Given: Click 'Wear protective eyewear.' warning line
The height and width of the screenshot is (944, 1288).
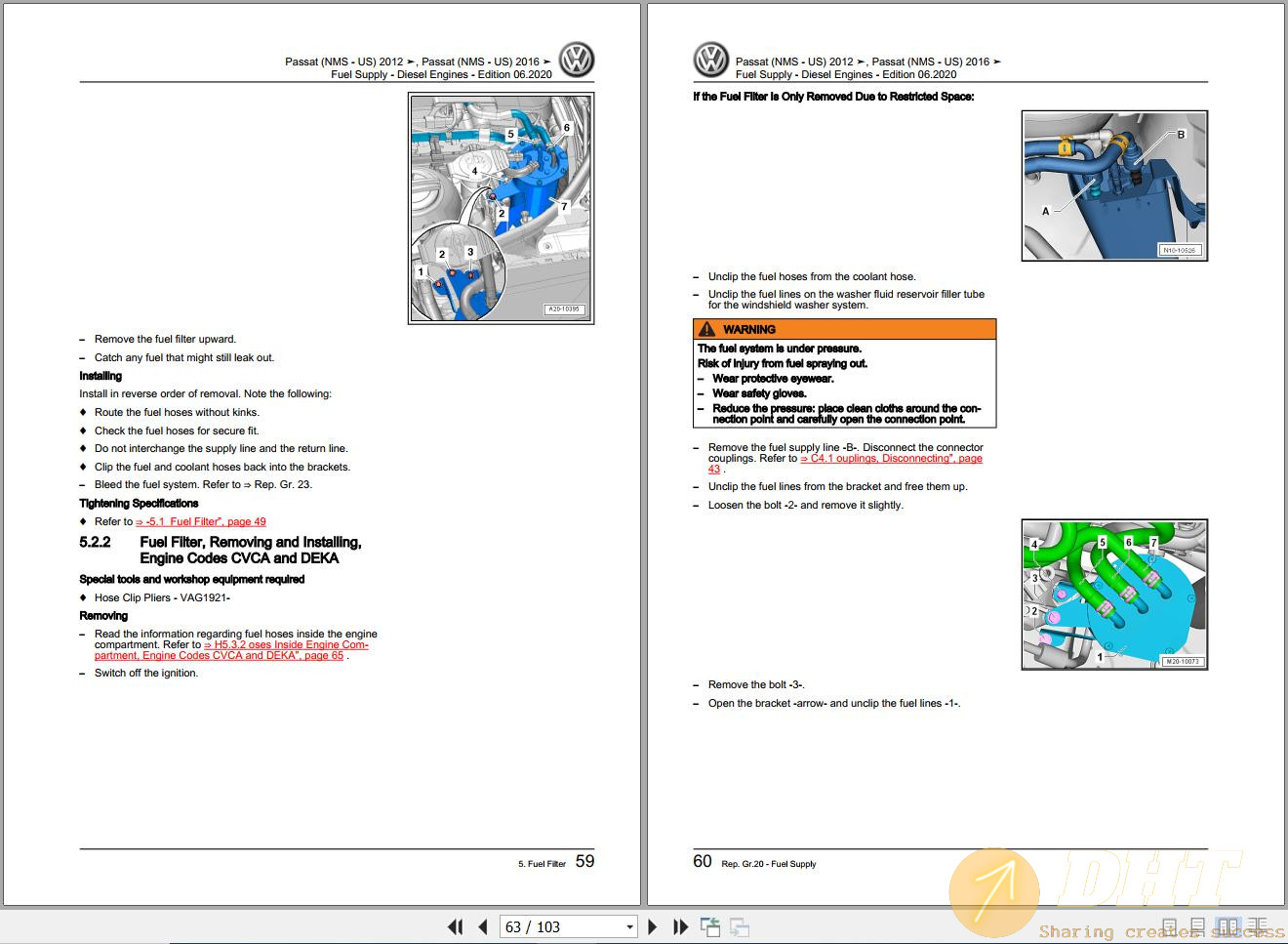Looking at the screenshot, I should [773, 379].
